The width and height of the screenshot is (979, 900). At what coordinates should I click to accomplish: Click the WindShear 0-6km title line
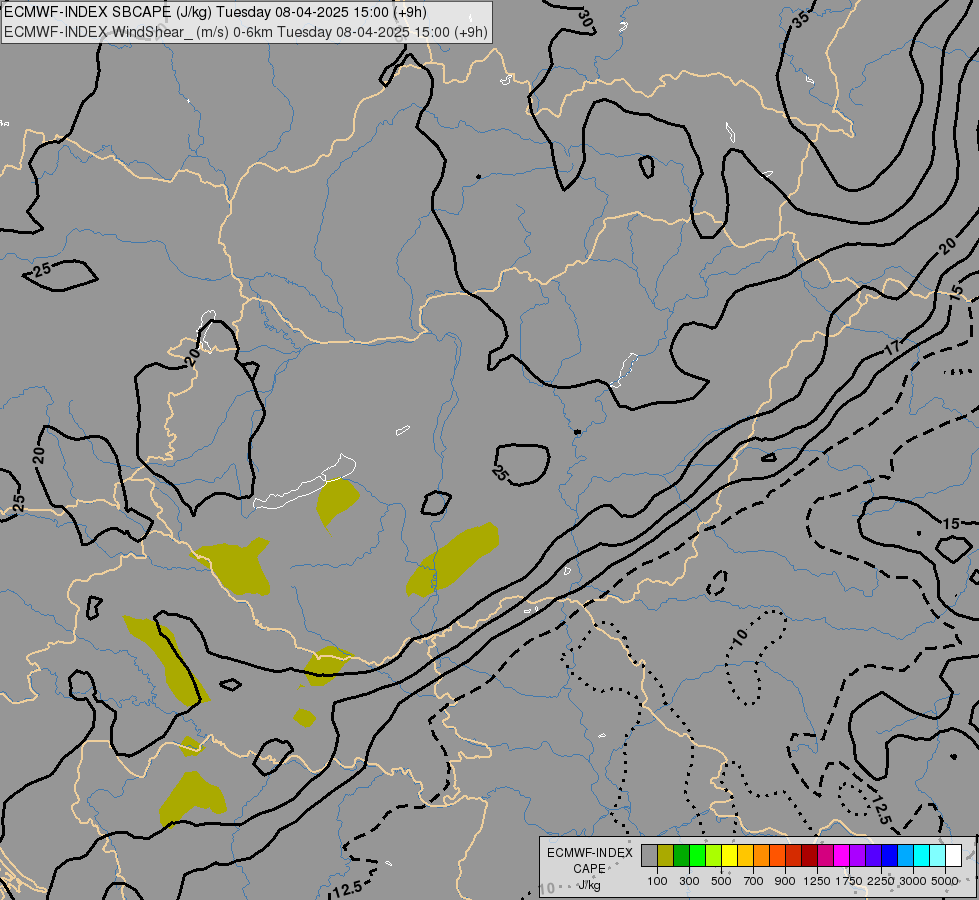(x=246, y=32)
